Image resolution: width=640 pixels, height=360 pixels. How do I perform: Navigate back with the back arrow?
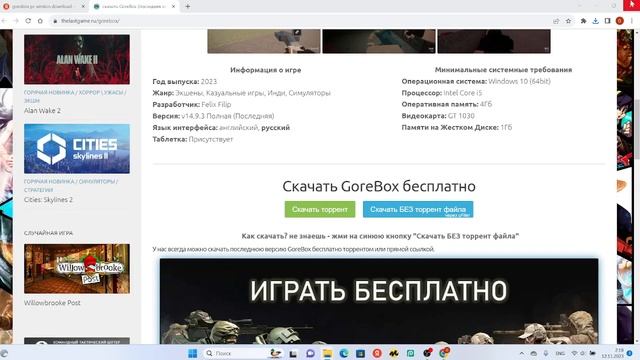pyautogui.click(x=4, y=21)
